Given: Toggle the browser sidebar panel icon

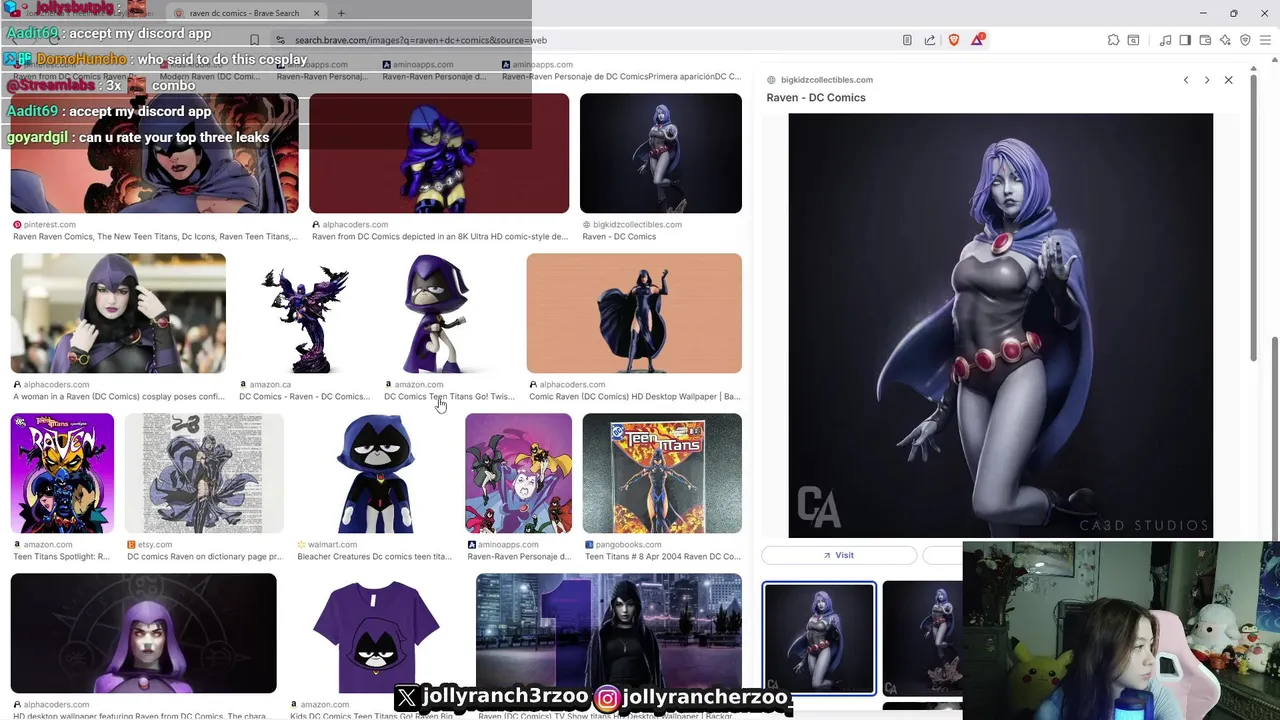Looking at the screenshot, I should (x=1185, y=40).
